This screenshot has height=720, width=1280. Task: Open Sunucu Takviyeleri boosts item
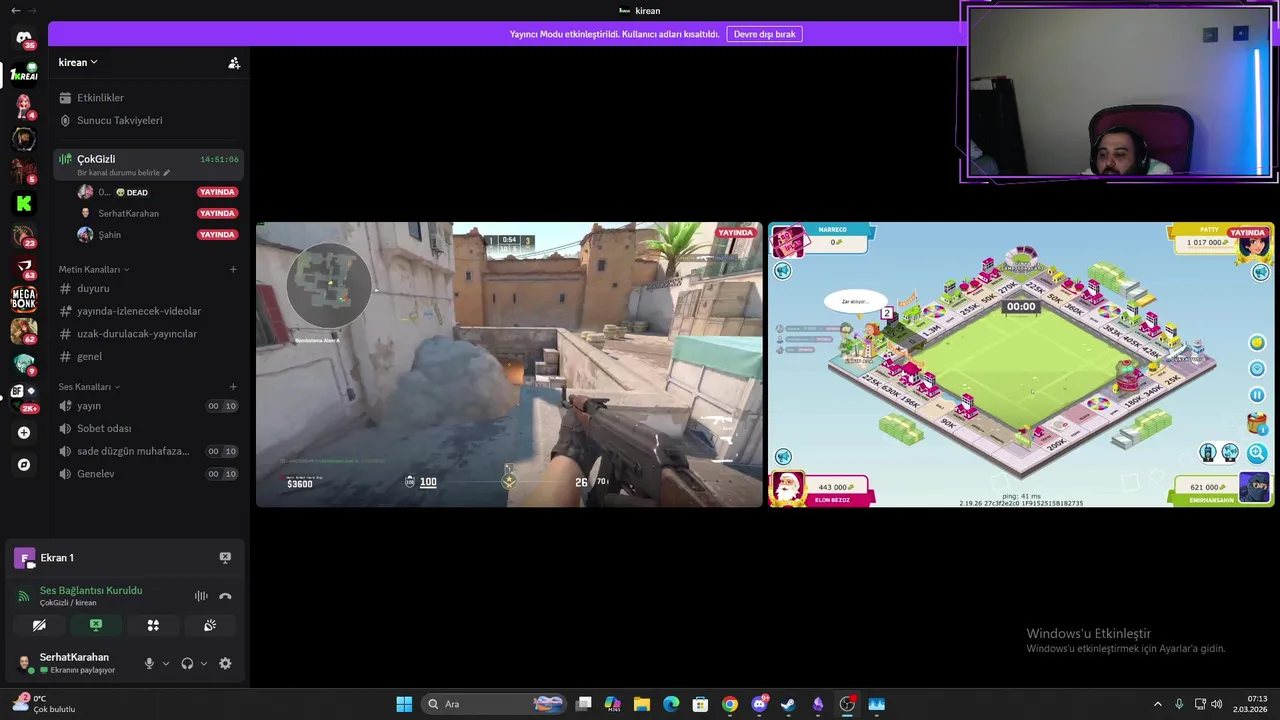(148, 120)
